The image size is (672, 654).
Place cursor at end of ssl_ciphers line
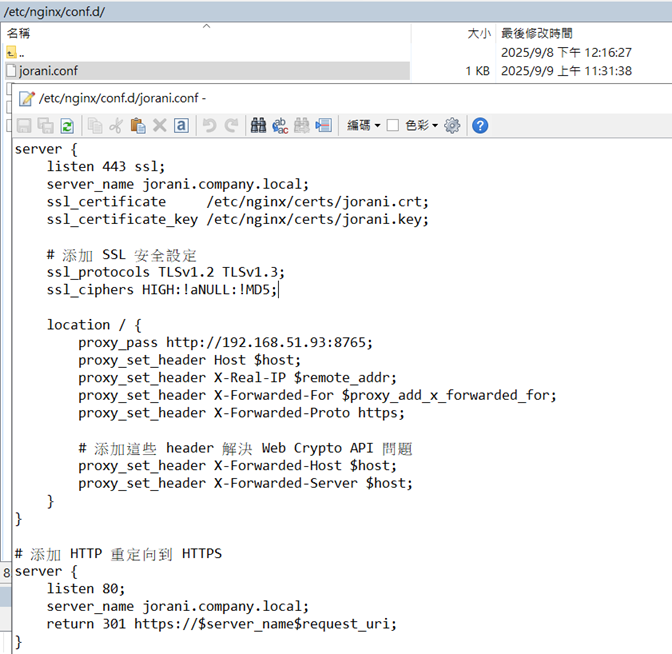click(278, 290)
